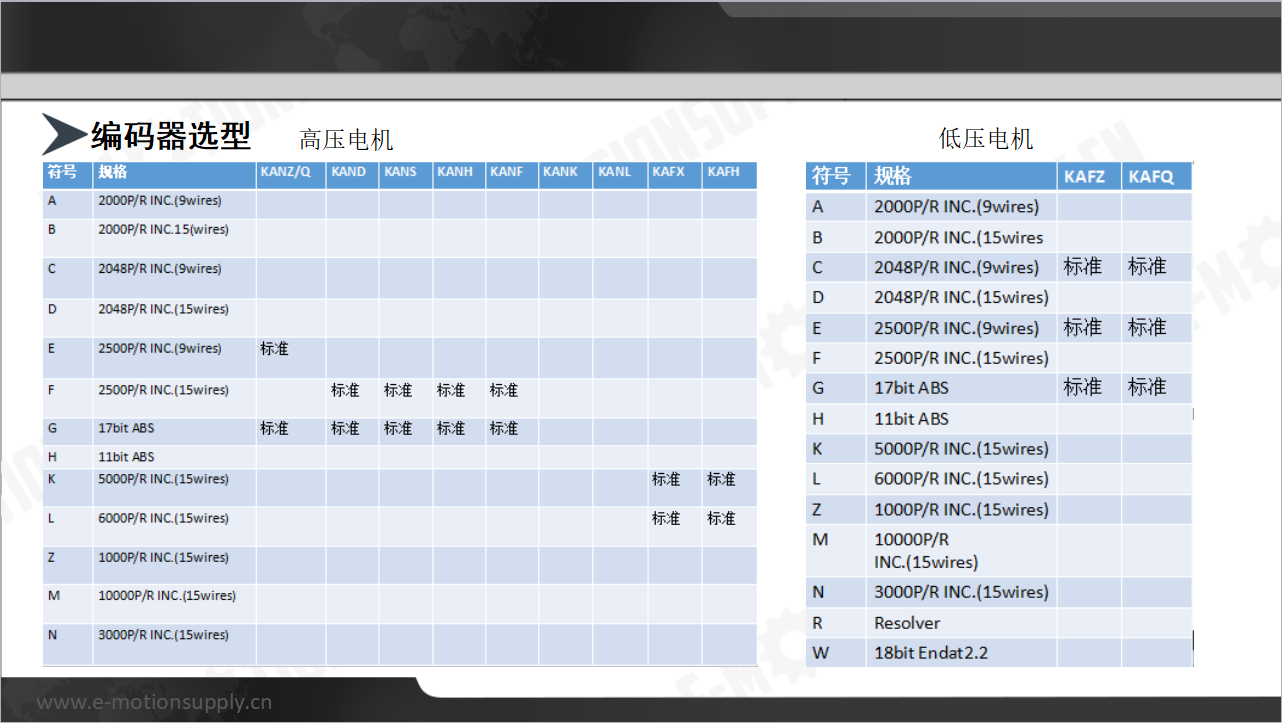Click 规格 header in the 低压电机 table
This screenshot has height=723, width=1282.
pos(892,176)
